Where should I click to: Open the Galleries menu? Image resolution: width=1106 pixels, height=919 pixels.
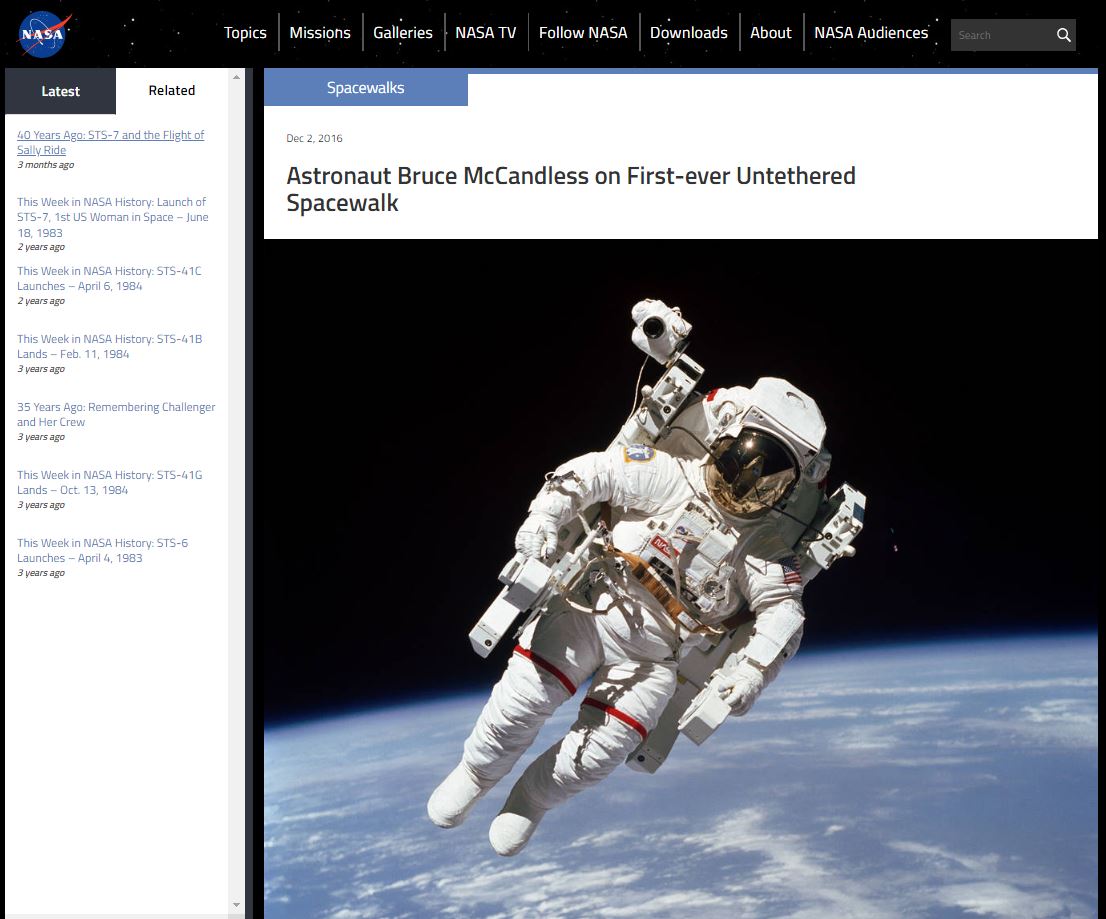coord(403,33)
